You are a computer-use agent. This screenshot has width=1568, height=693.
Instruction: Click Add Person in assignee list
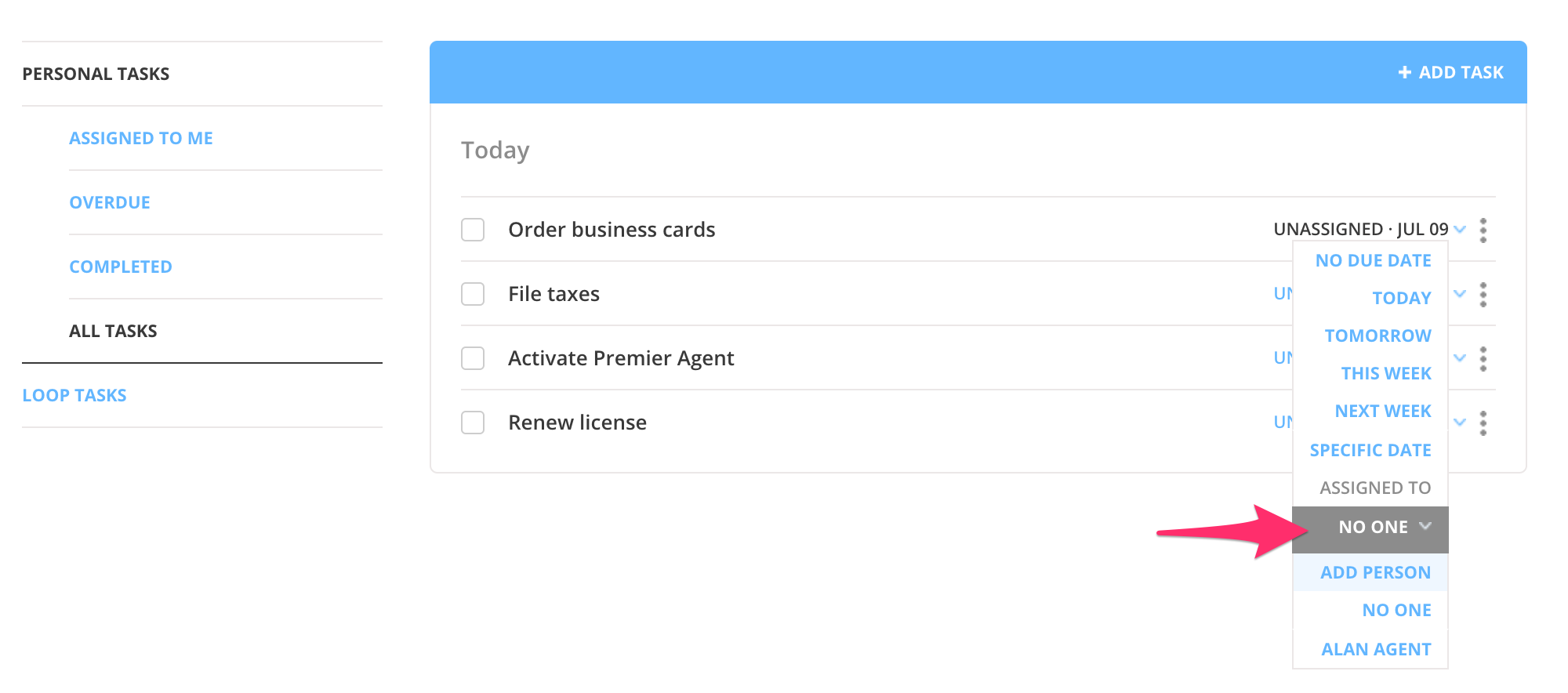click(x=1375, y=572)
